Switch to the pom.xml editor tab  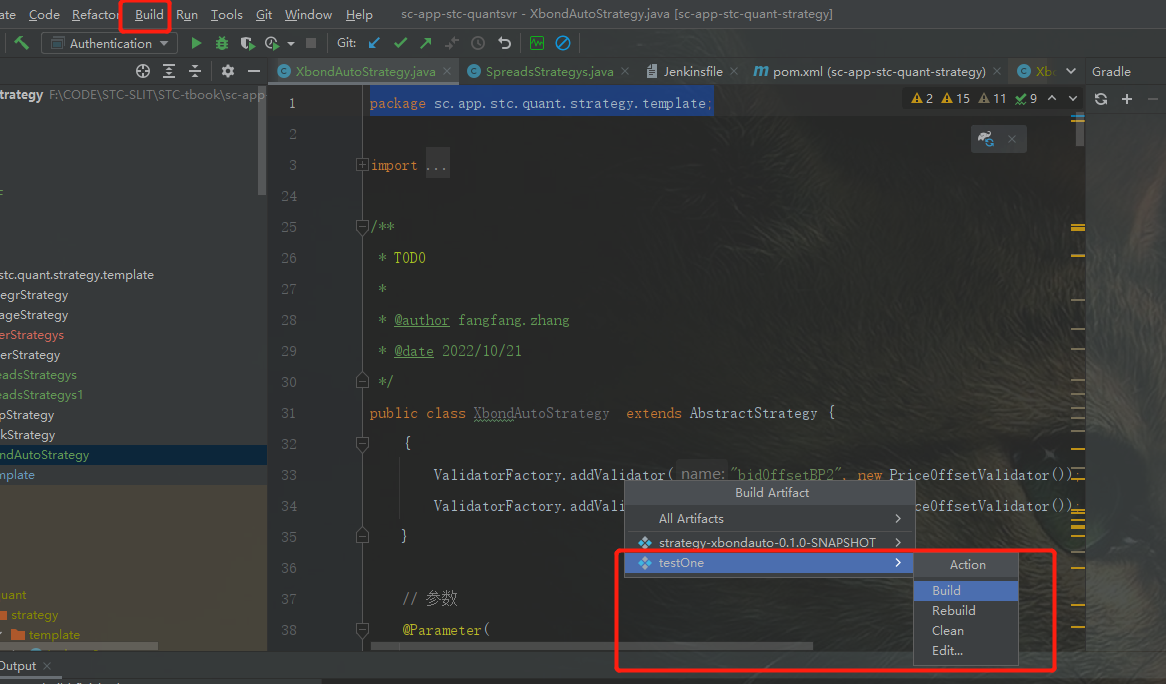tap(878, 71)
